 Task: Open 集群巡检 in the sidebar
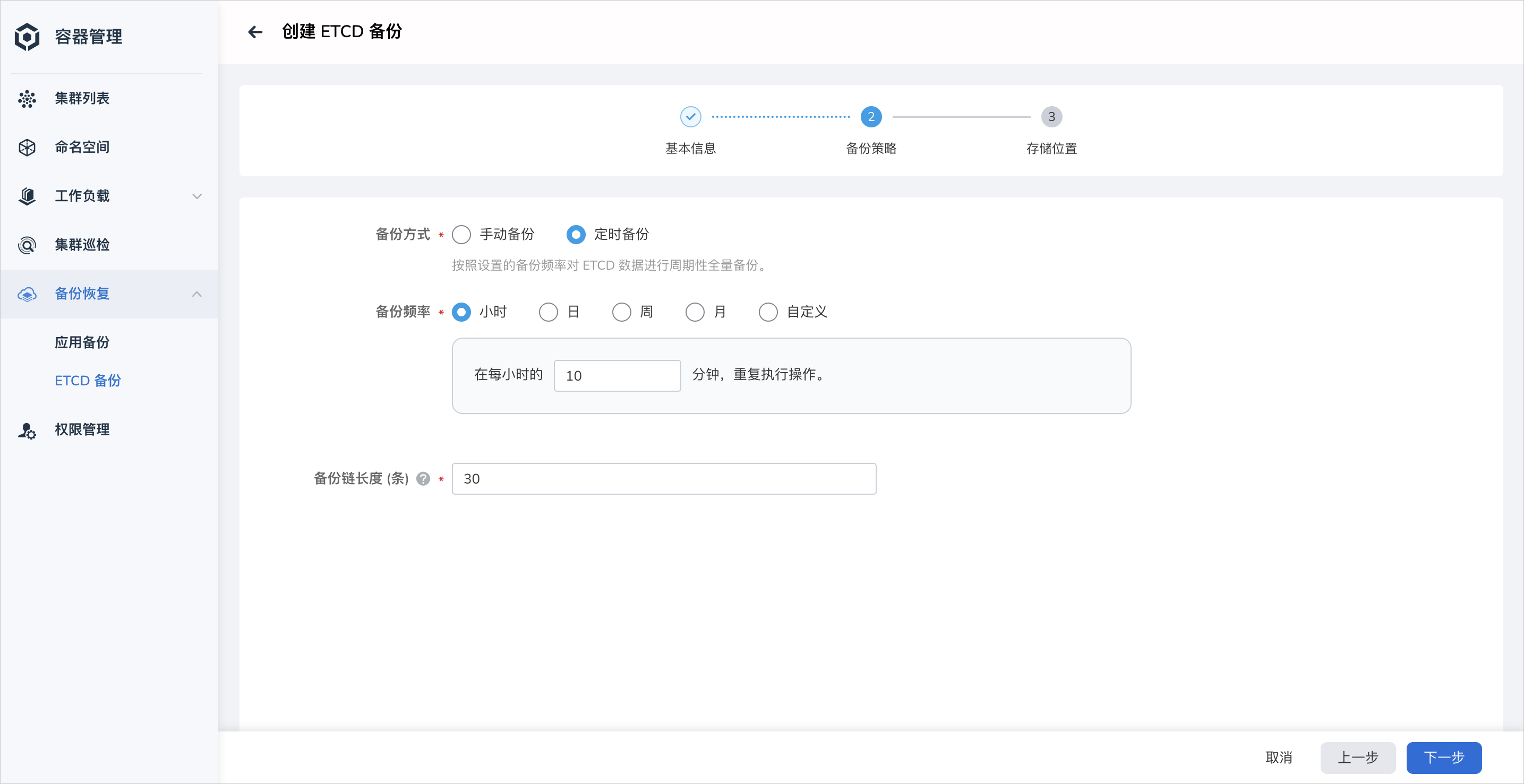click(109, 245)
